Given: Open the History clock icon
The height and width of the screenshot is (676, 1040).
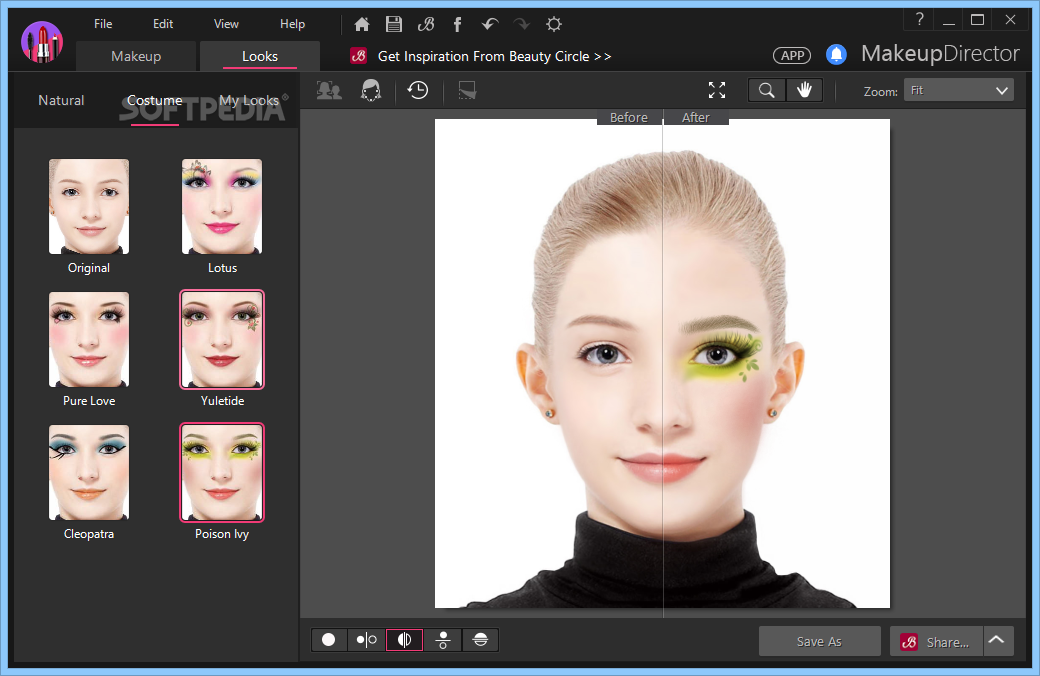Looking at the screenshot, I should (x=418, y=91).
